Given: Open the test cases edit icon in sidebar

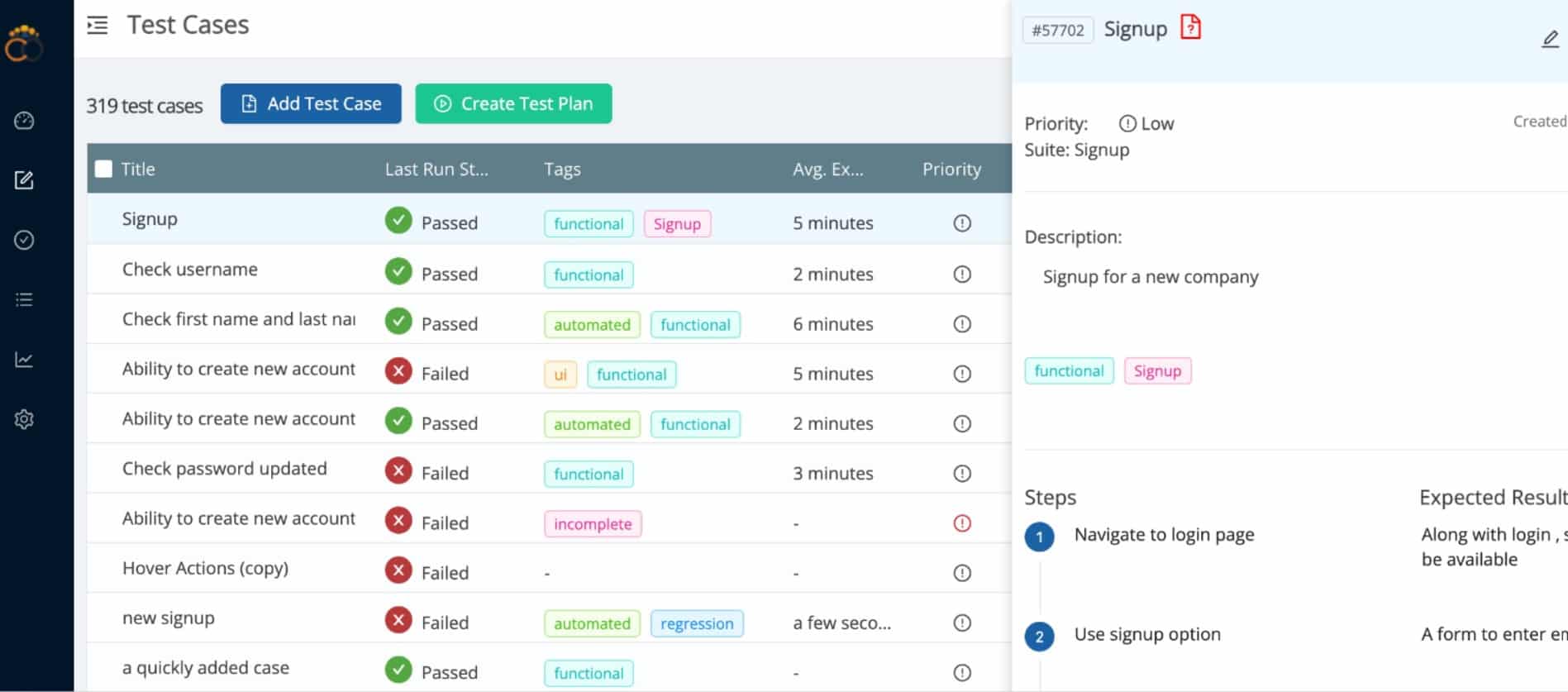Looking at the screenshot, I should tap(24, 180).
